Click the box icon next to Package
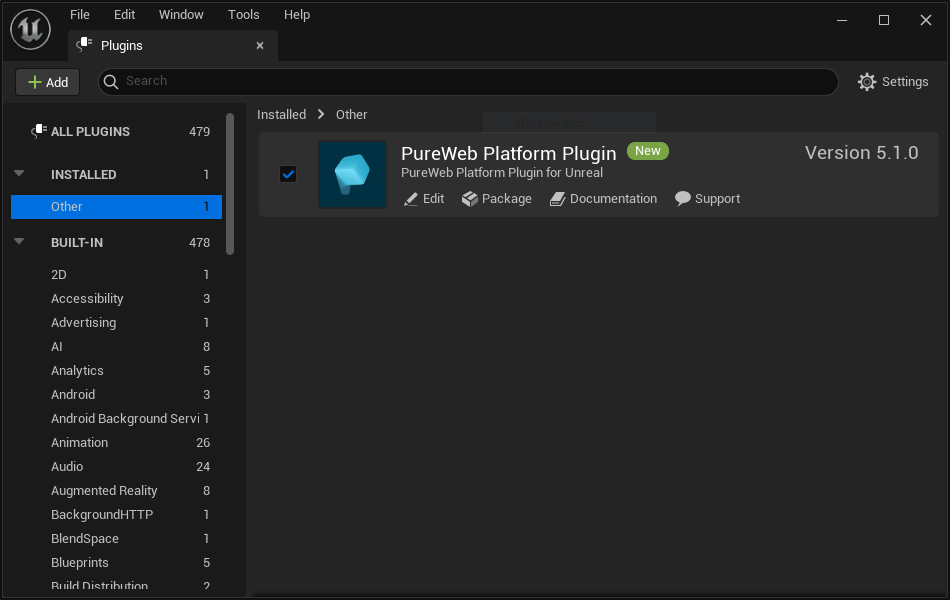 click(470, 199)
